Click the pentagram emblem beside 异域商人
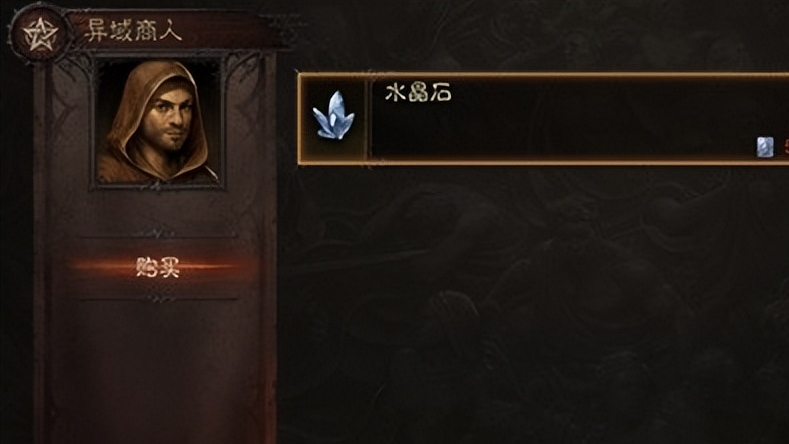This screenshot has width=789, height=444. click(40, 33)
